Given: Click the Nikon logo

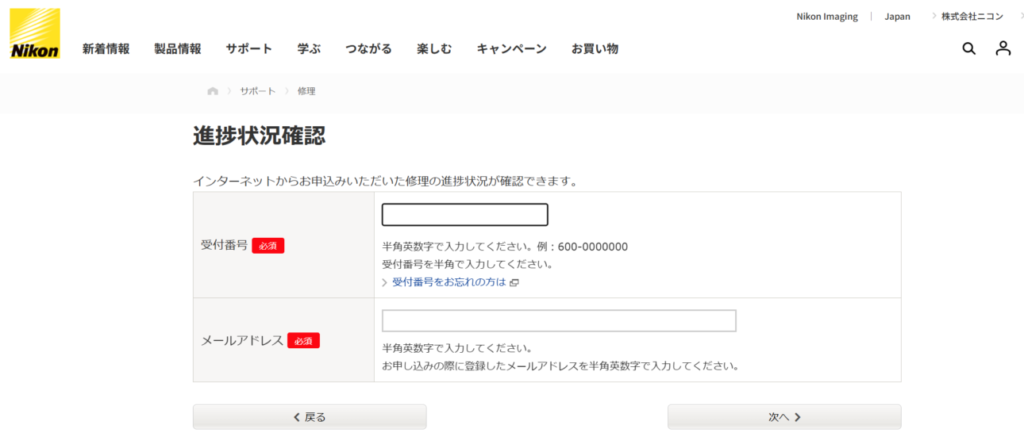Looking at the screenshot, I should (34, 33).
